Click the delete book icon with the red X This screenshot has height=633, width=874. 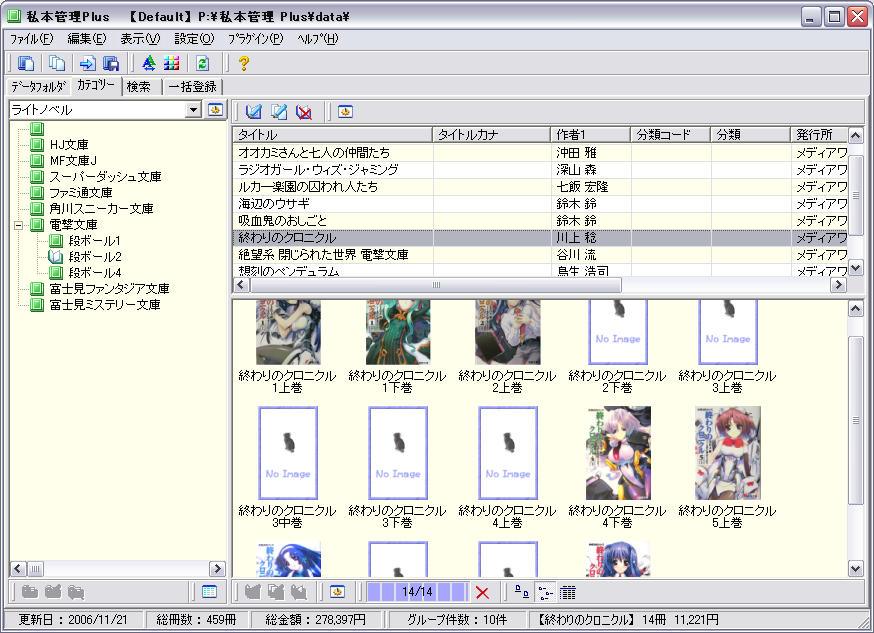(x=304, y=111)
